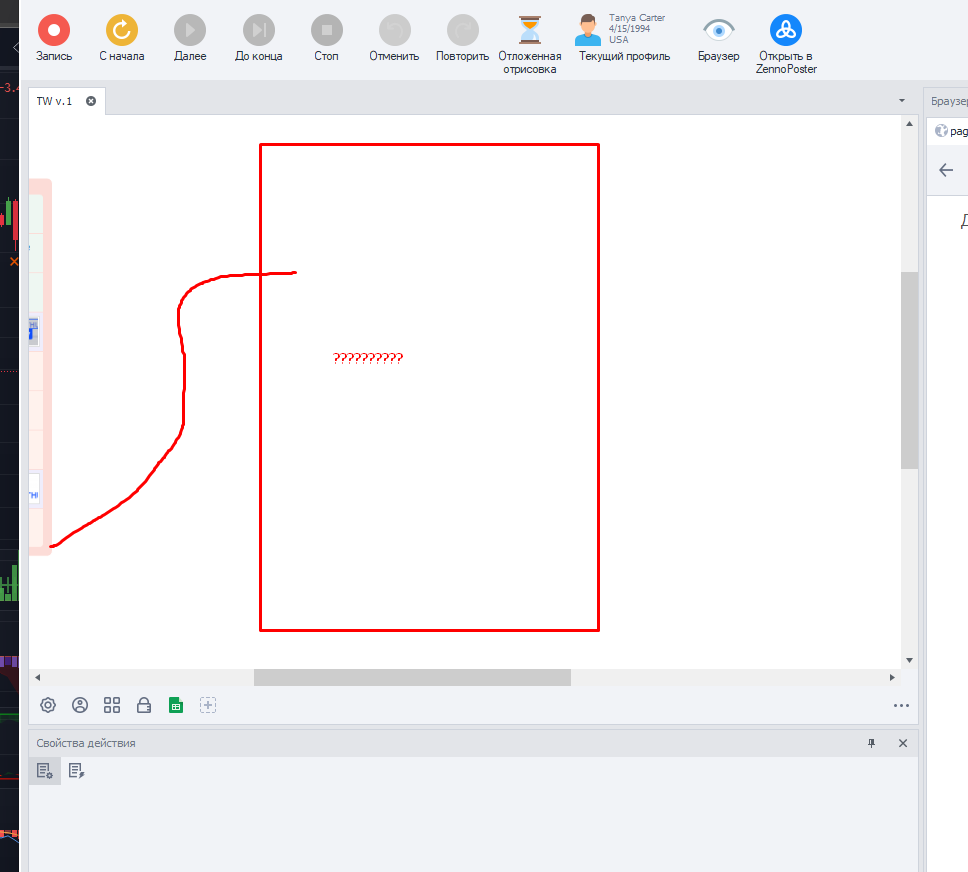968x872 pixels.
Task: Click the dashed add-area plus icon
Action: pyautogui.click(x=208, y=705)
